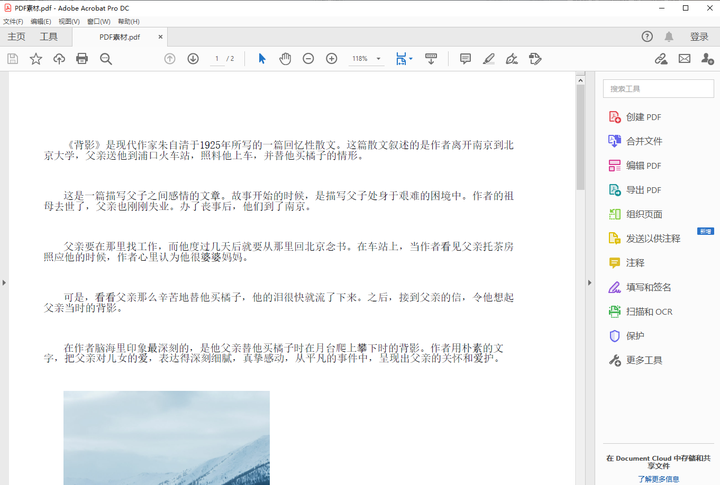Switch to the 主页 tab
The width and height of the screenshot is (720, 485).
coord(17,37)
